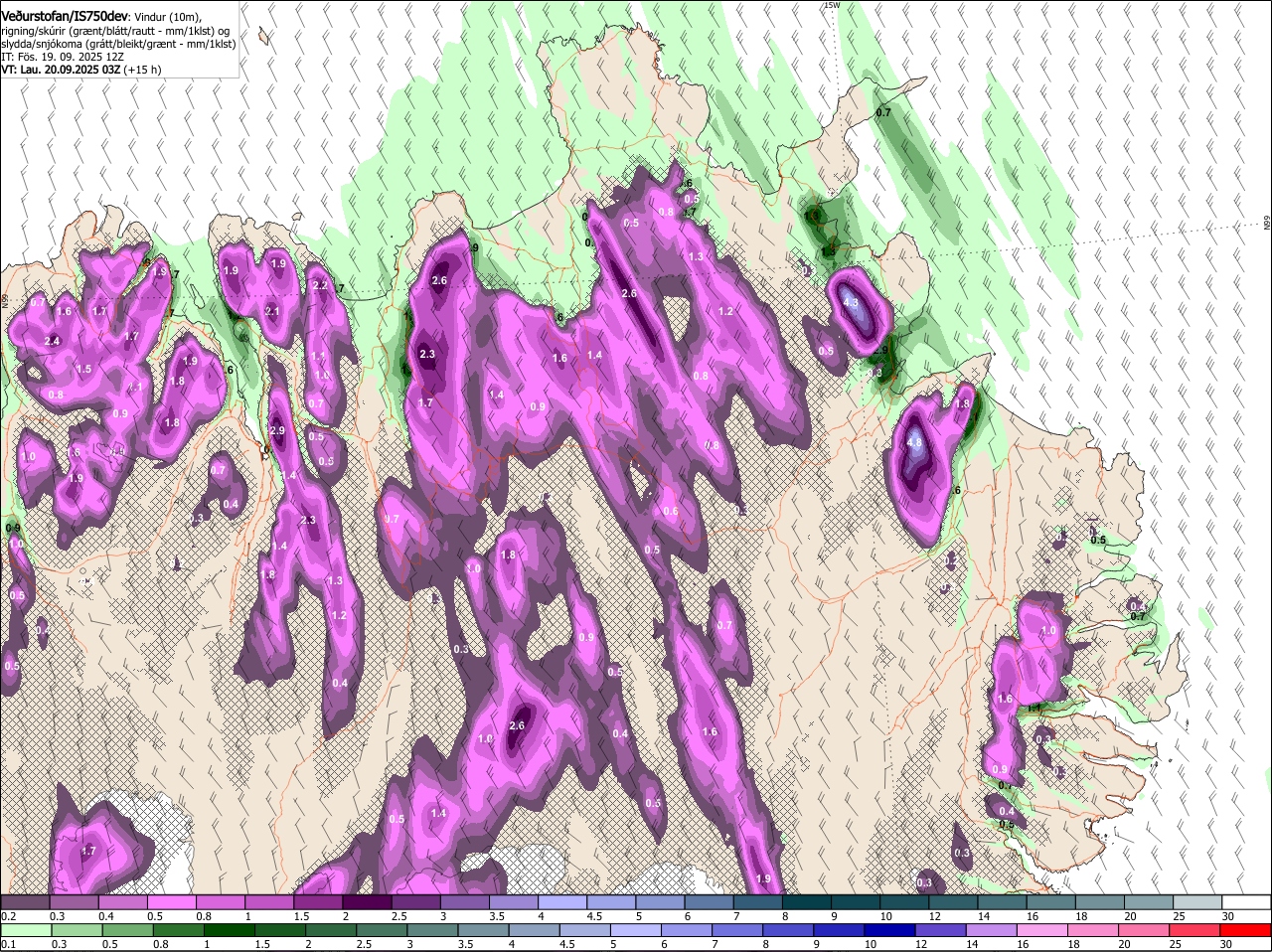Screen dimensions: 1272x952
Task: Click the bright pink swatch between 0.5 and 0.8
Action: tap(171, 901)
